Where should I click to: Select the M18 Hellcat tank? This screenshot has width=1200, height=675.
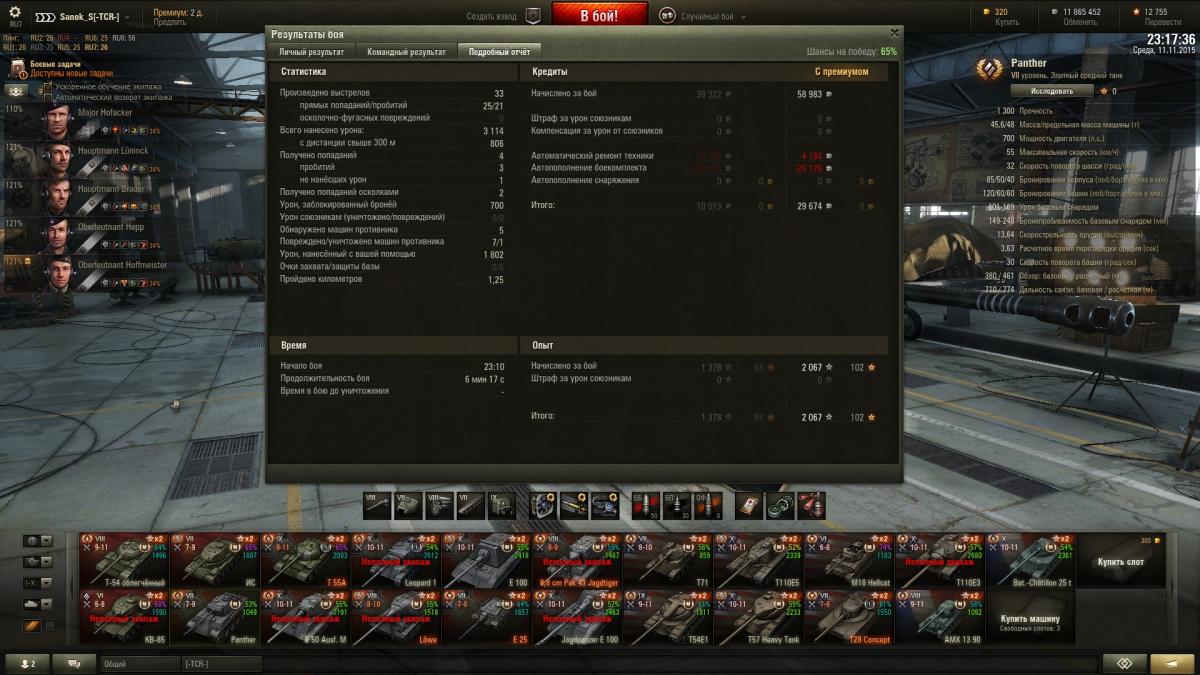point(850,560)
